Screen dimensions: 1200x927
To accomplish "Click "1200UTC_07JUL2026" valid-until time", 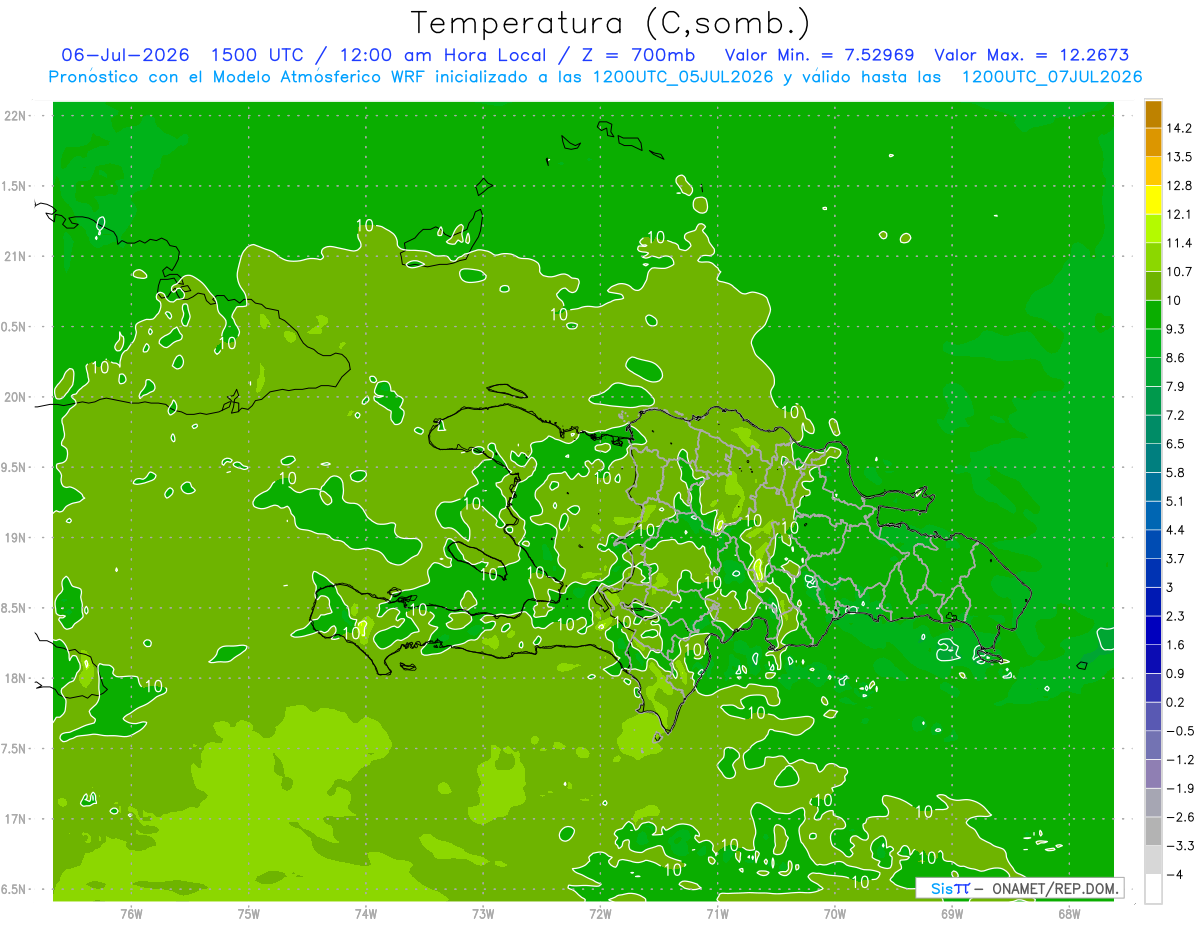I will click(x=1052, y=77).
